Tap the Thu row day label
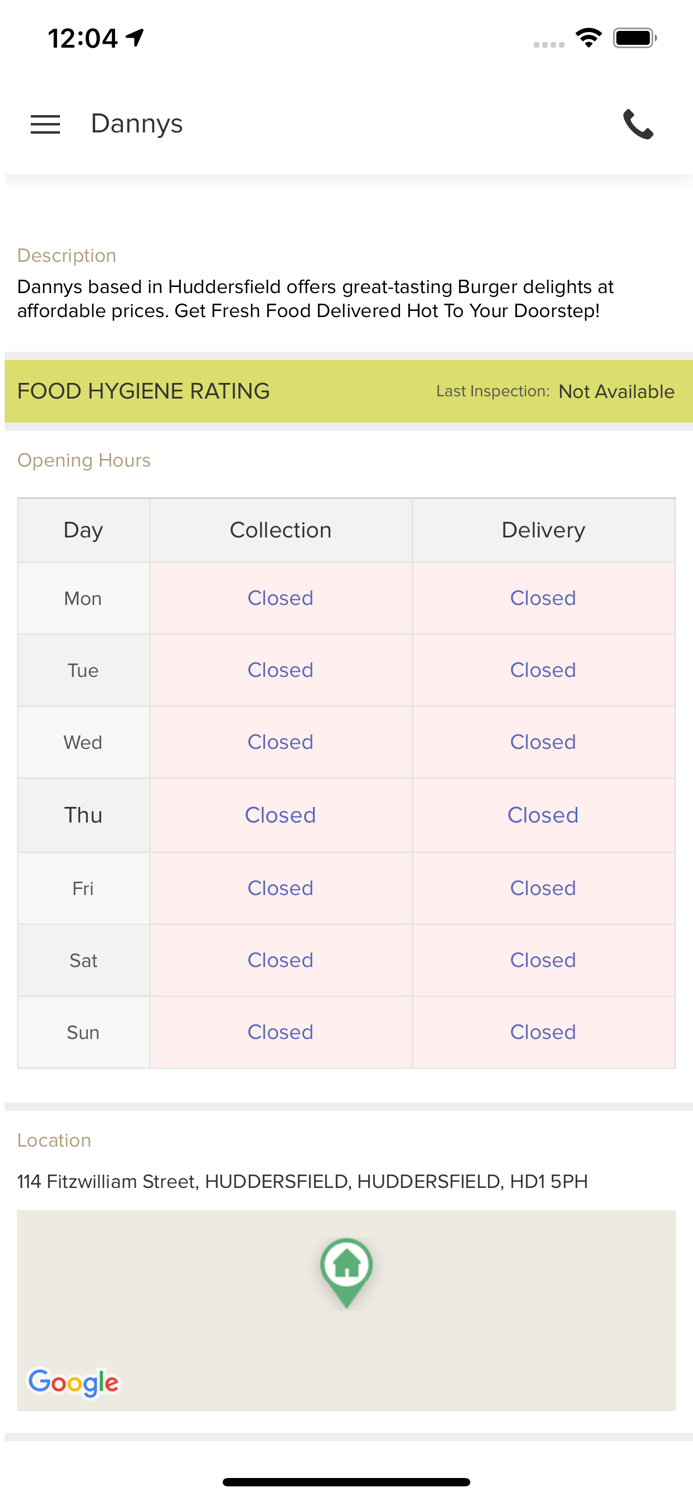Screen dimensions: 693x1500 pyautogui.click(x=83, y=815)
